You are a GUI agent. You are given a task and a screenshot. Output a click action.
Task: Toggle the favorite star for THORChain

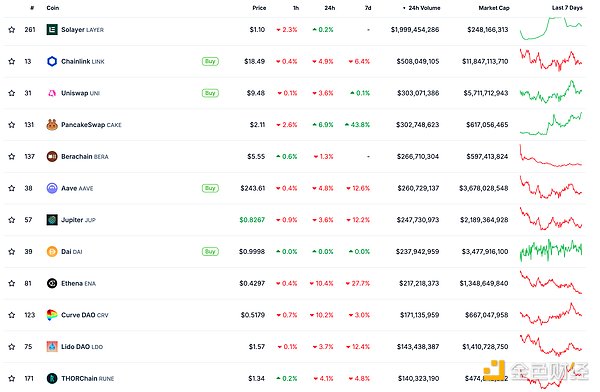[12, 378]
